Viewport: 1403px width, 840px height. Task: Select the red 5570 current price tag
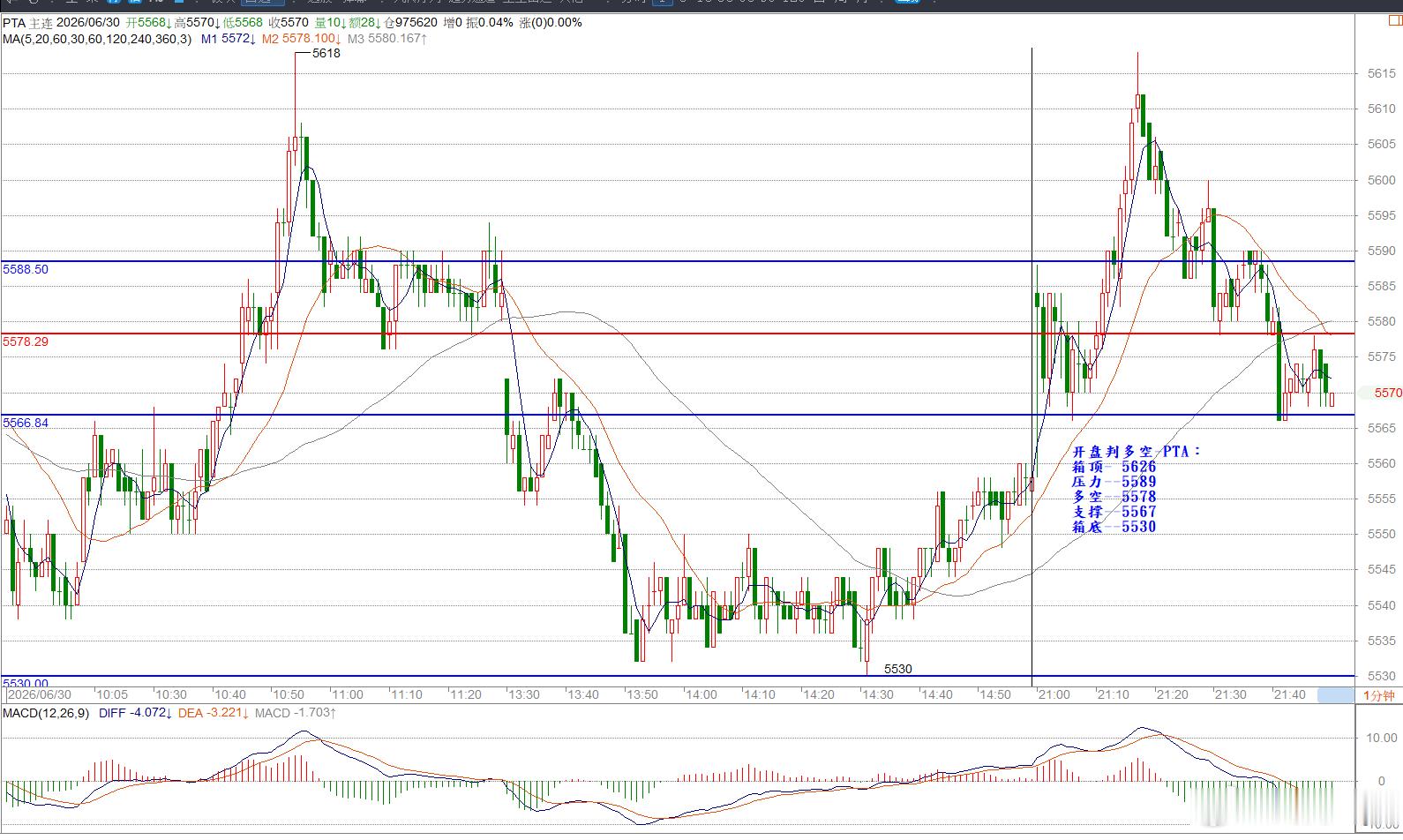1388,393
